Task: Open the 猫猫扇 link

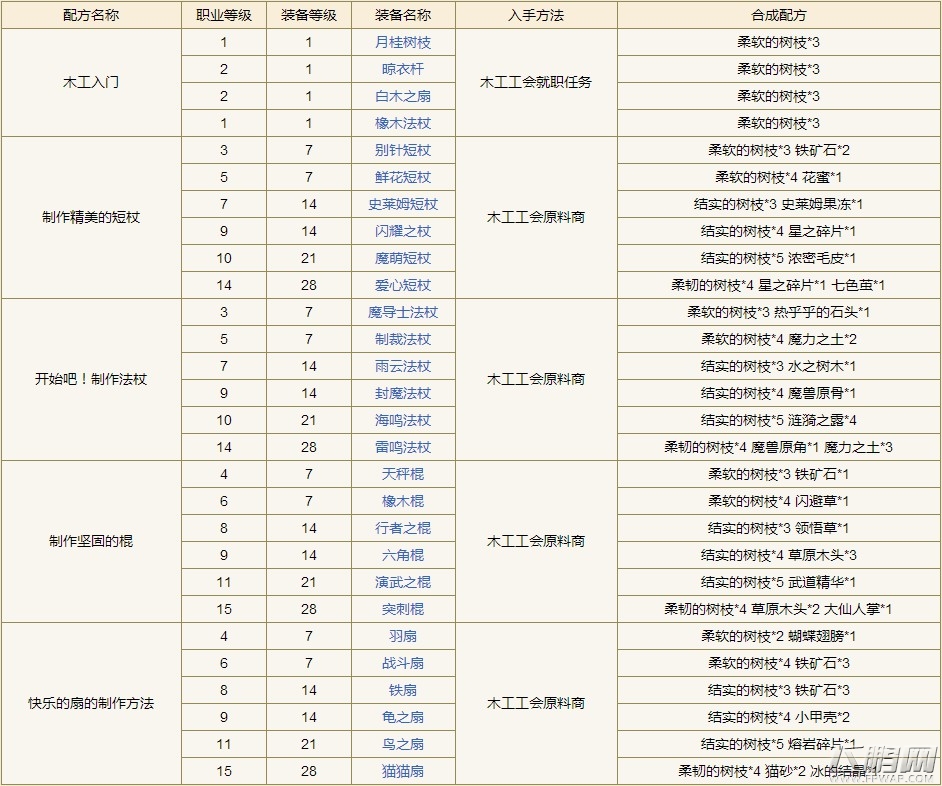Action: coord(403,772)
